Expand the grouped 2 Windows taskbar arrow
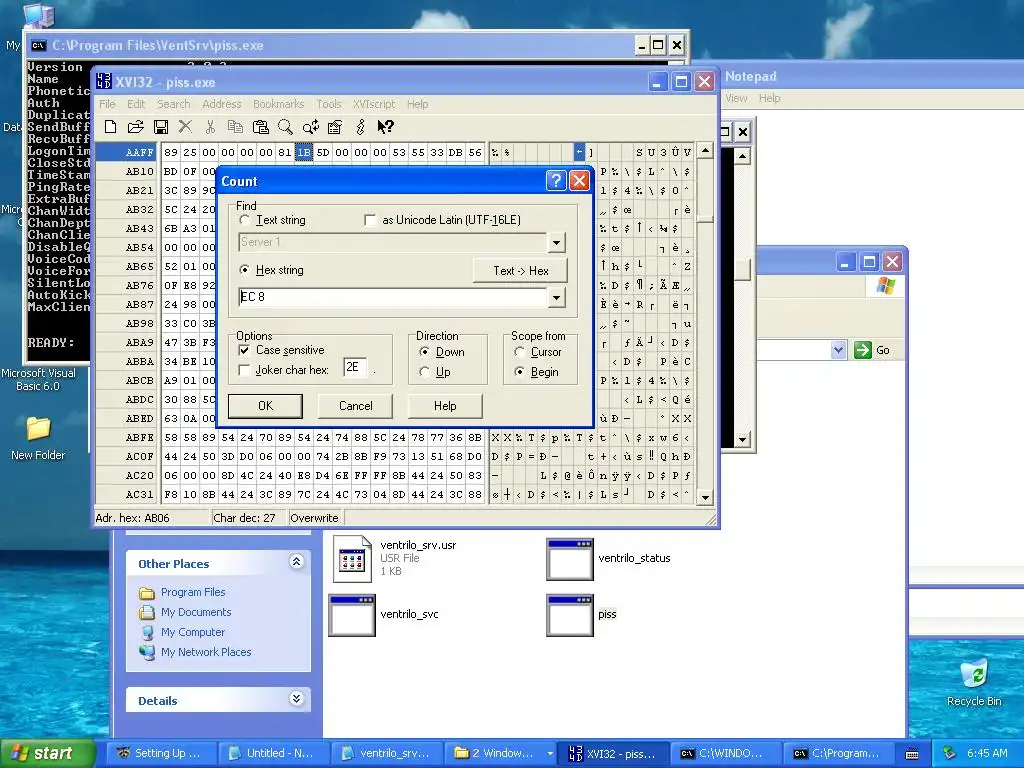 (x=549, y=754)
